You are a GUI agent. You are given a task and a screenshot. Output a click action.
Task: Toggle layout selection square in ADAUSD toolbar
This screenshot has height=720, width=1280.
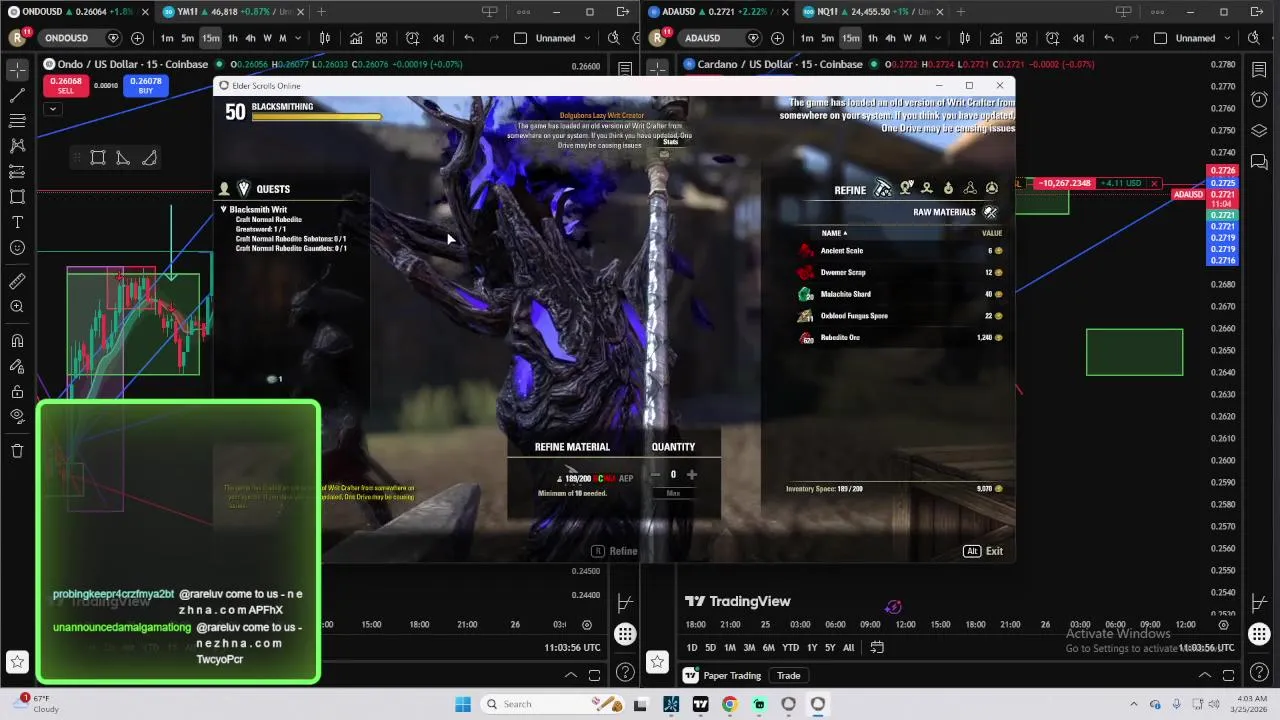click(x=1160, y=38)
